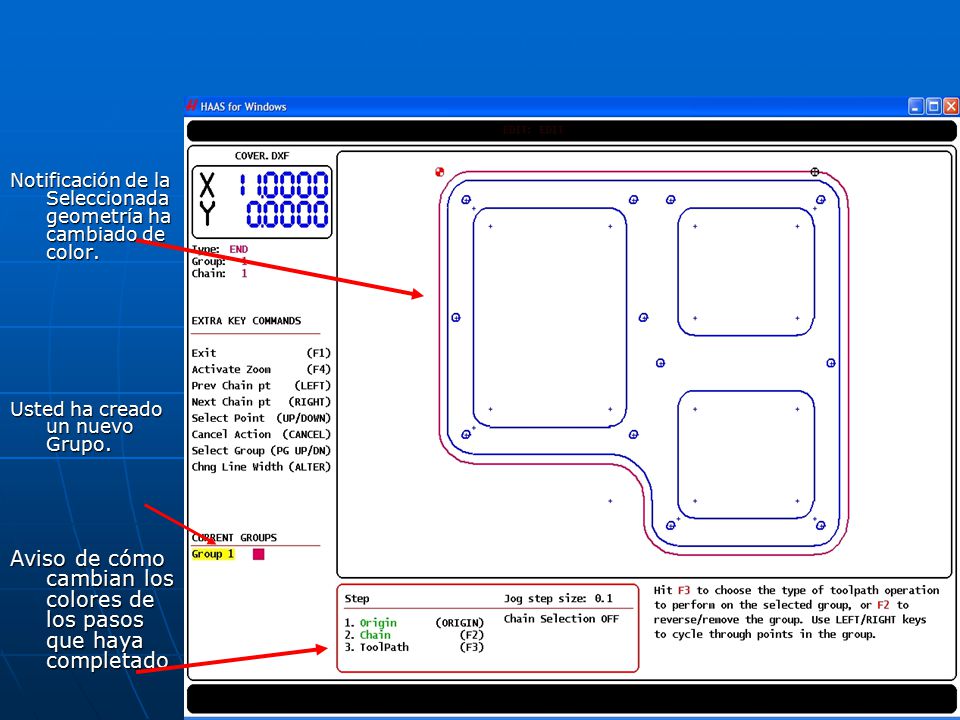
Task: Click the Select Group (PG UP/DN) command
Action: 261,451
